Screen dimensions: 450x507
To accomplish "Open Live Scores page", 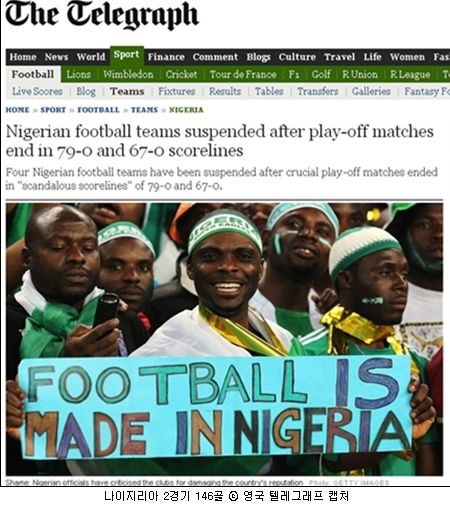I will point(37,91).
